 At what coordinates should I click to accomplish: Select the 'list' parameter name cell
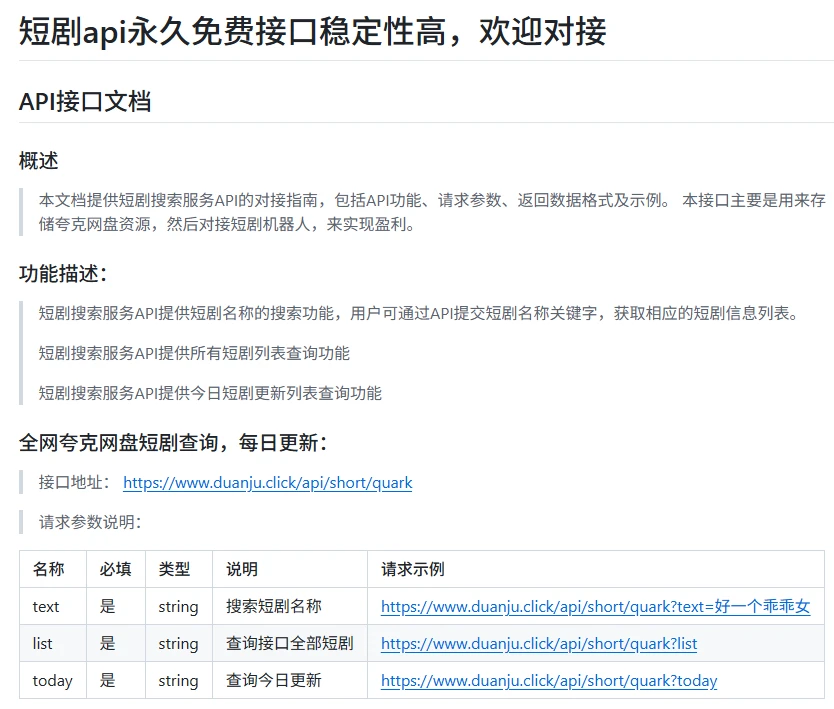point(42,644)
